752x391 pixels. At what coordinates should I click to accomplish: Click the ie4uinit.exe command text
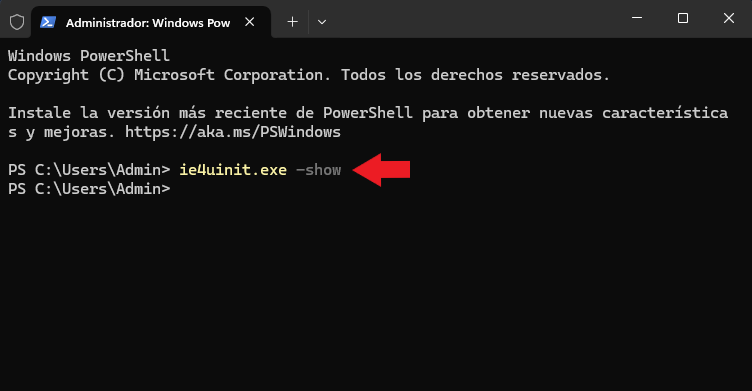coord(233,170)
